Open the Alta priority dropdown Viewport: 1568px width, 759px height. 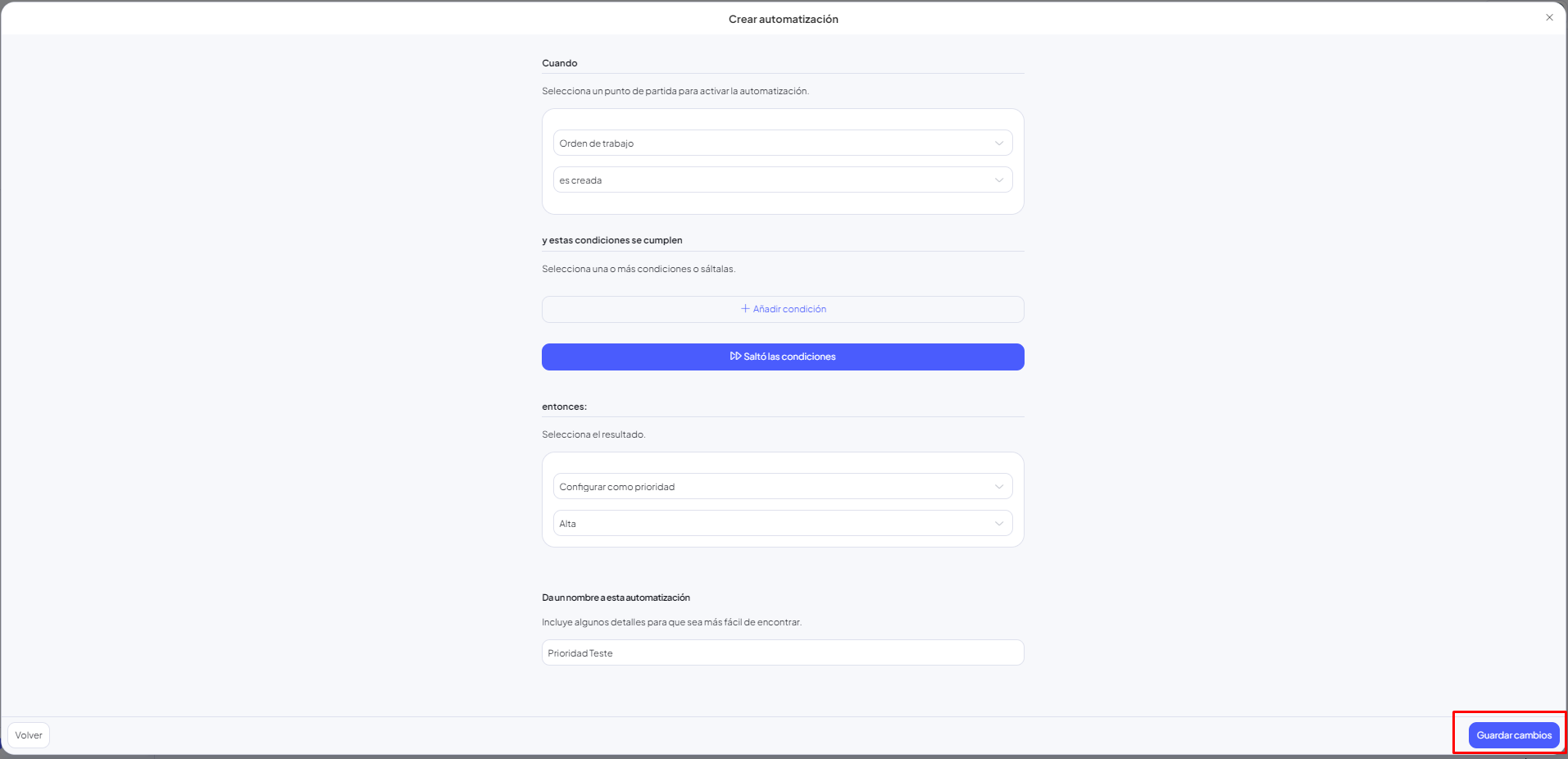click(783, 523)
